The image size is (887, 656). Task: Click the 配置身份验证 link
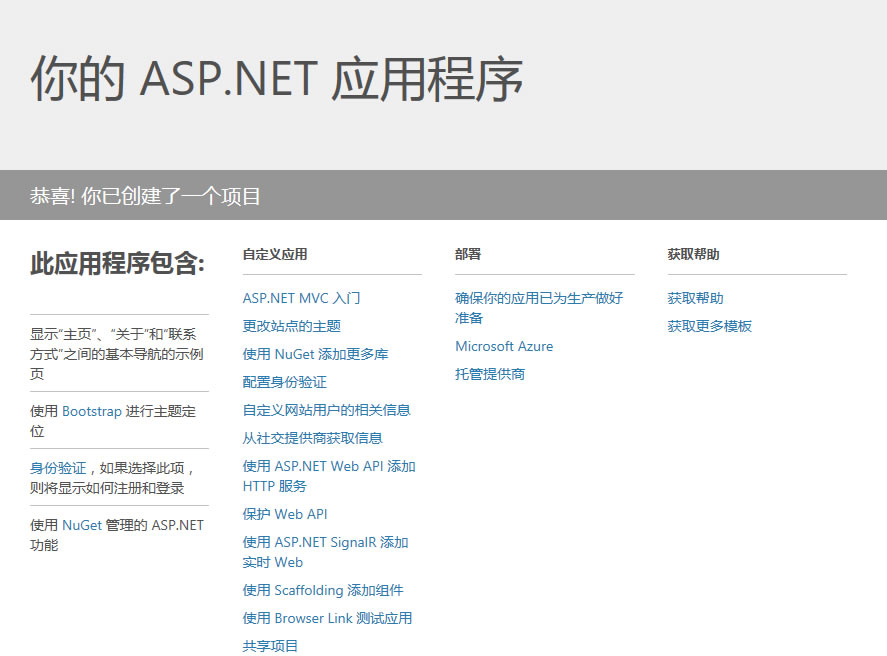[x=285, y=382]
